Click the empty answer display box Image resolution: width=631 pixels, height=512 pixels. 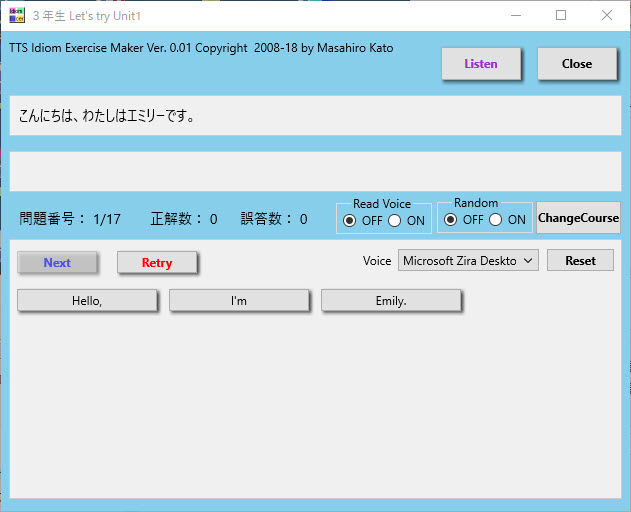(315, 171)
